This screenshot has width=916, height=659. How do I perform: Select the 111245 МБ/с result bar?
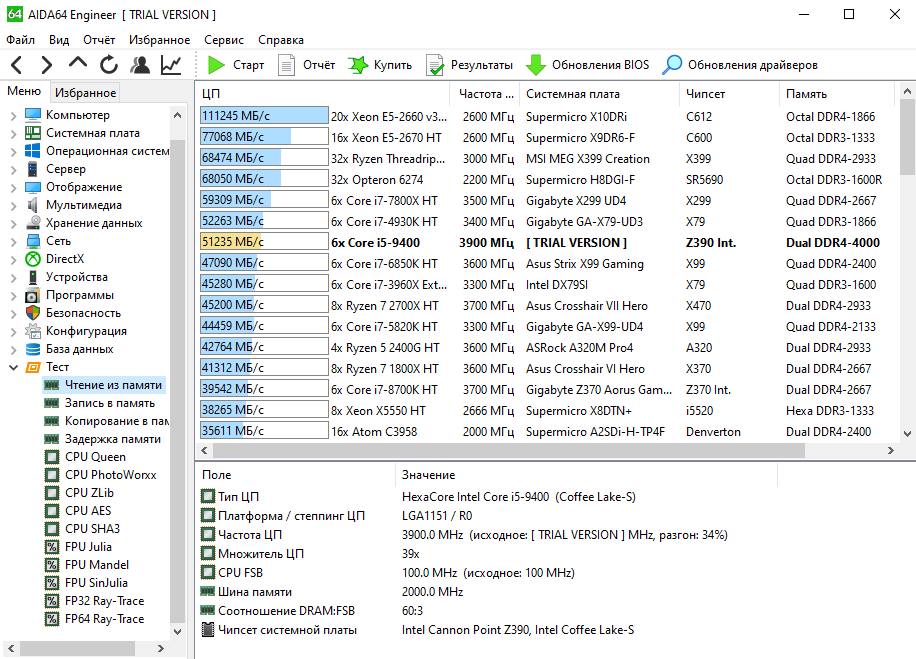pos(264,116)
